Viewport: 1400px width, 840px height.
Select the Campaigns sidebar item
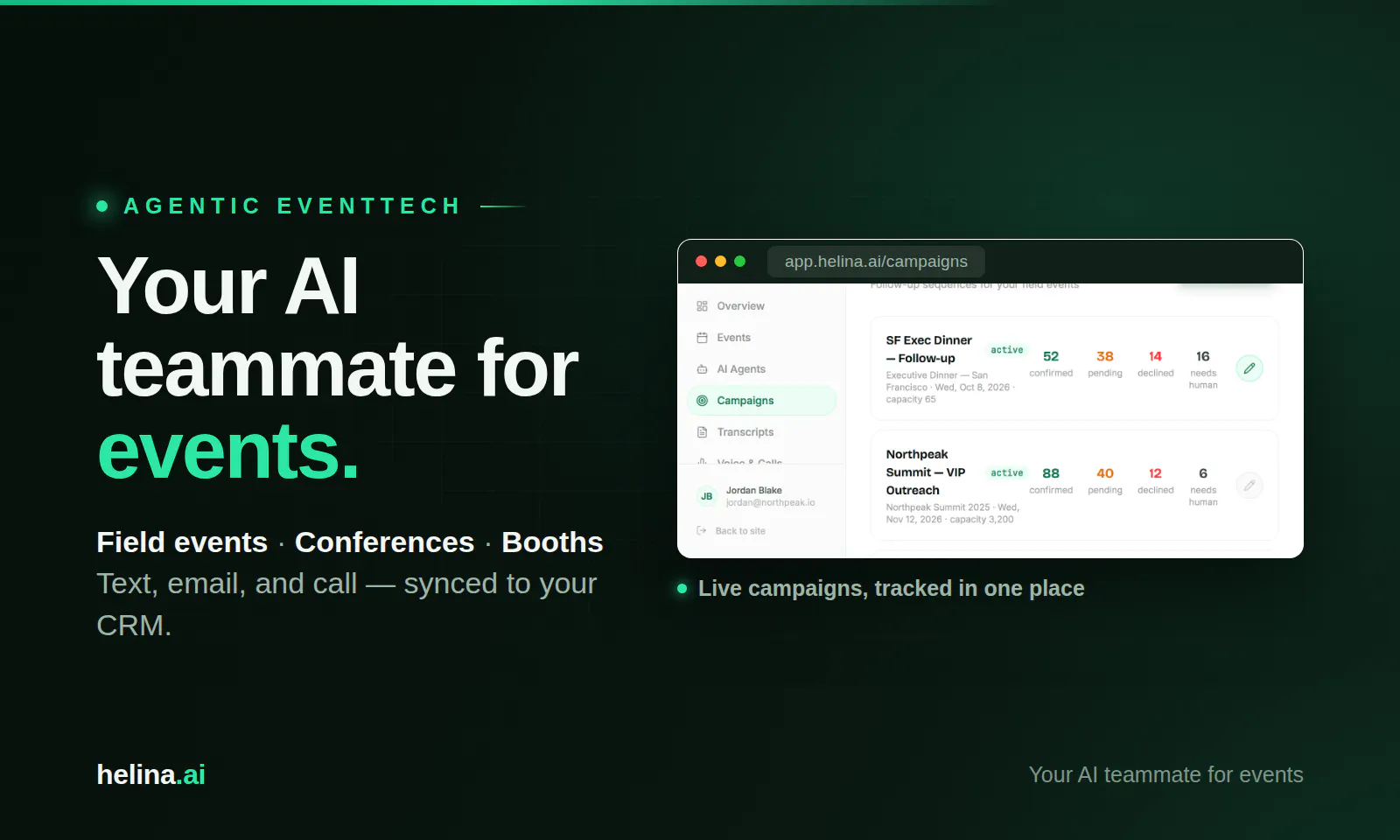(761, 401)
